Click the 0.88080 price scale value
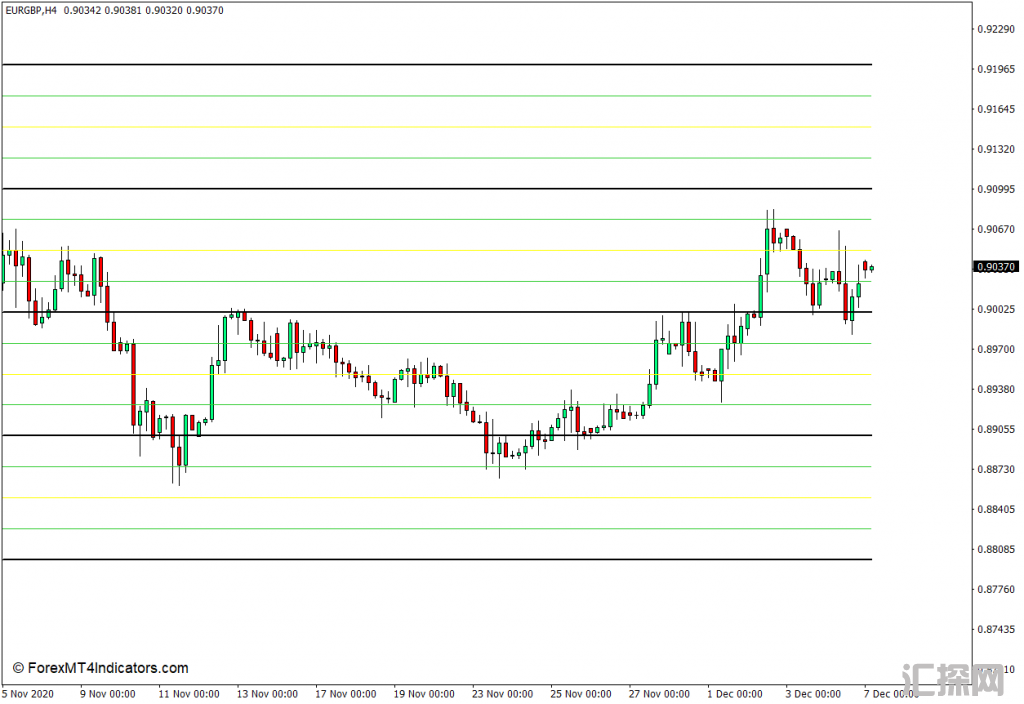 pyautogui.click(x=995, y=549)
